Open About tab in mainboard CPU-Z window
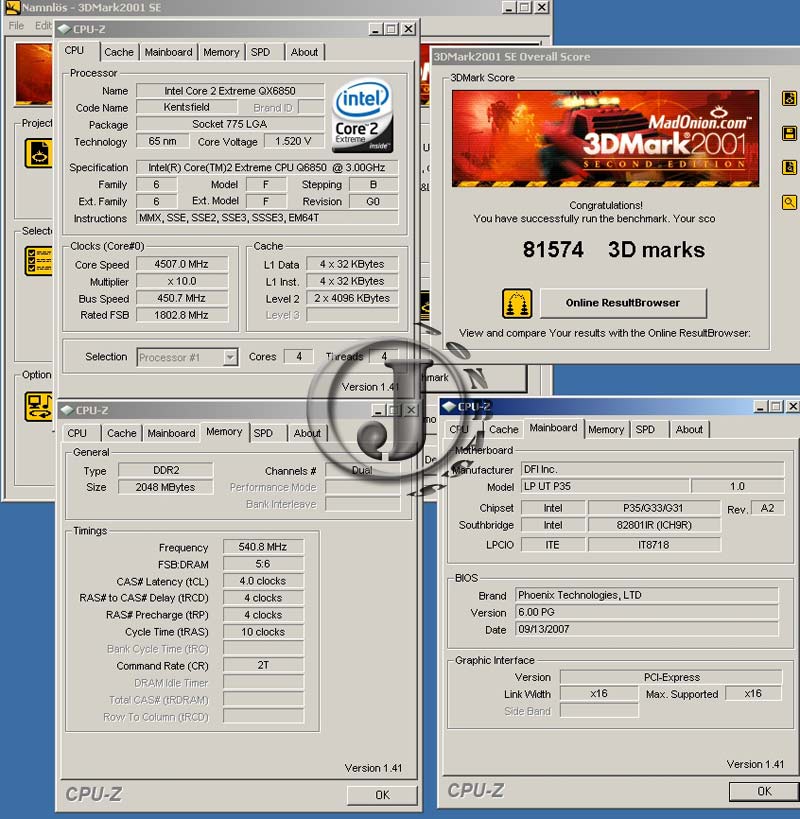This screenshot has width=800, height=819. click(x=689, y=429)
